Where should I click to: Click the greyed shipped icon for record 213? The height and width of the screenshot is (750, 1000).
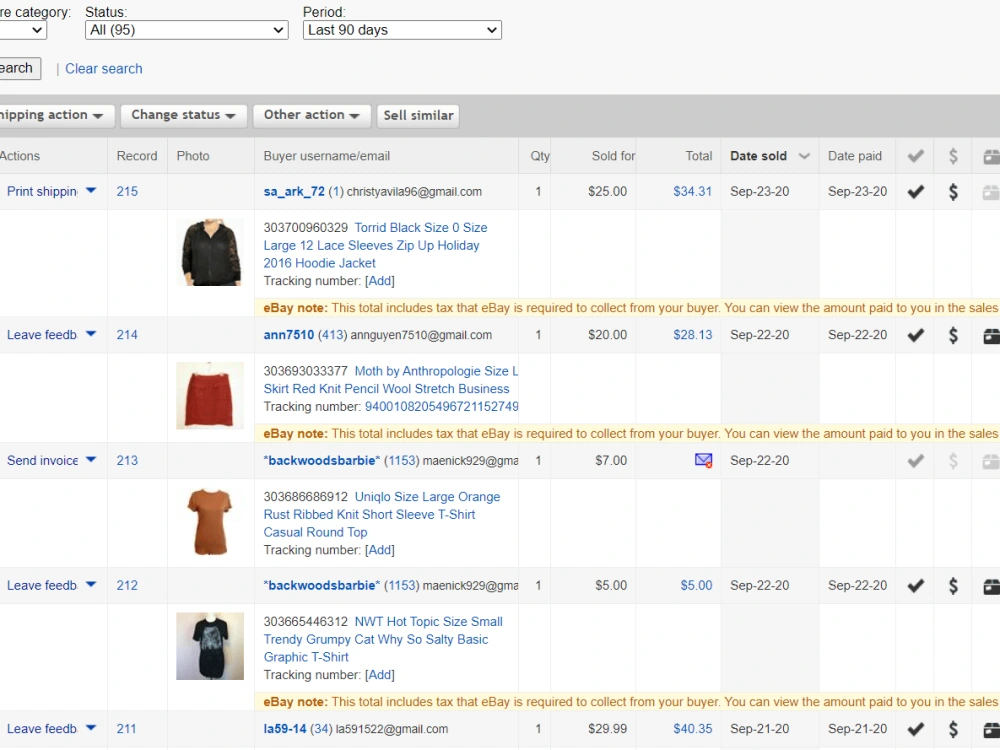point(991,460)
